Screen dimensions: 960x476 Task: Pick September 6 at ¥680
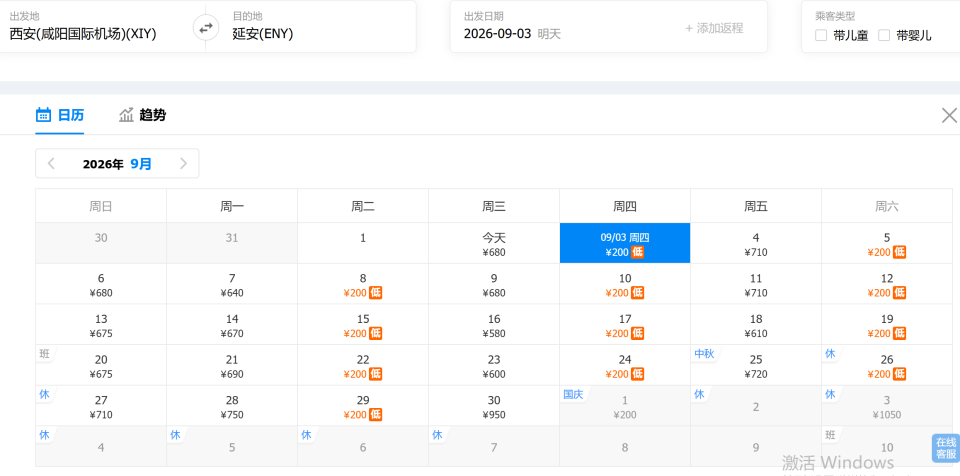(101, 284)
